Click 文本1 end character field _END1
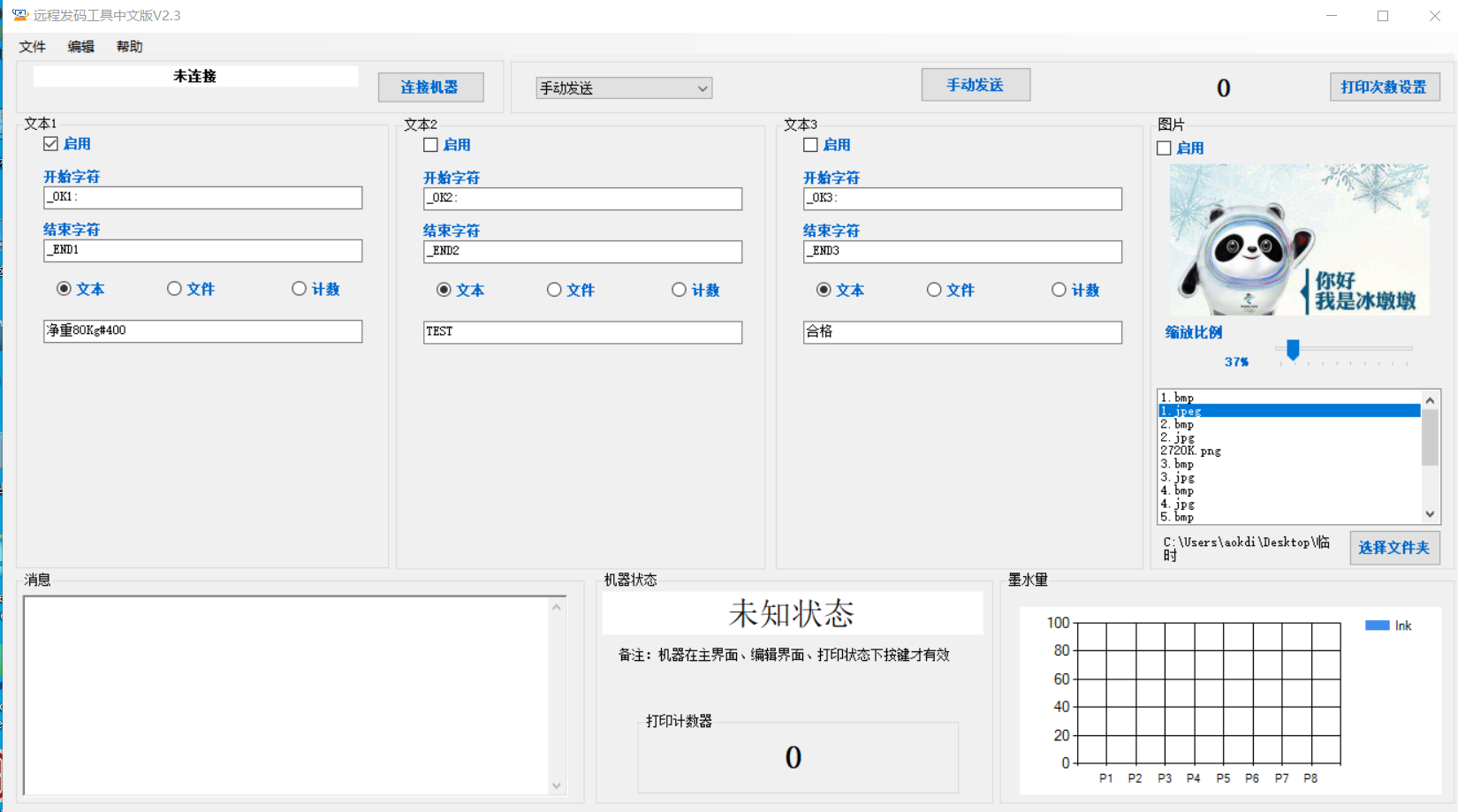Image resolution: width=1458 pixels, height=812 pixels. pos(203,250)
